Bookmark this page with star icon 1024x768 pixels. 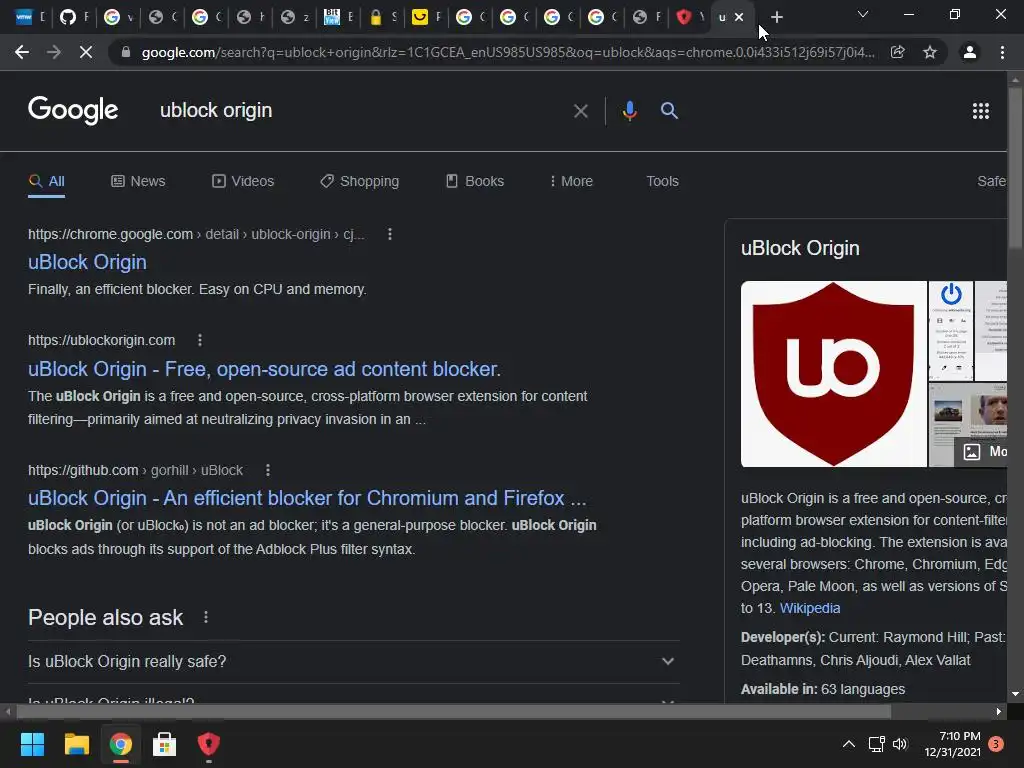click(930, 52)
